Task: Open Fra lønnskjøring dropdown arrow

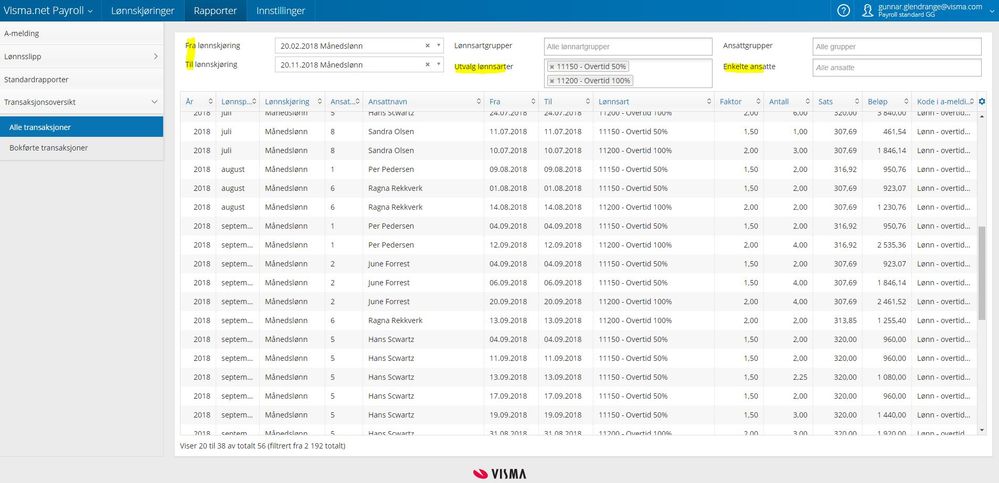Action: point(438,46)
